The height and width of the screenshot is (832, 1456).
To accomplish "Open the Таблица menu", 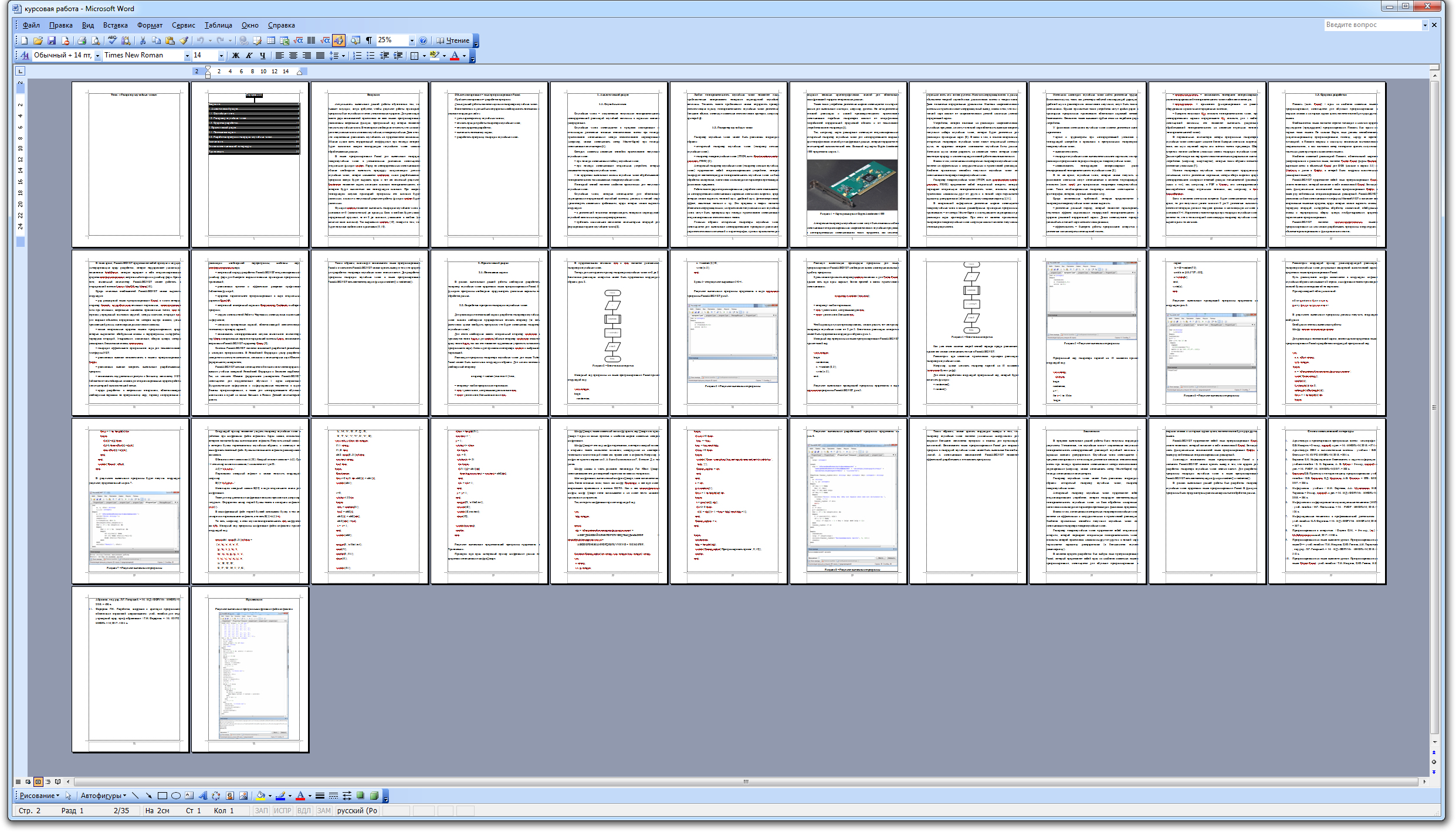I will pos(218,25).
